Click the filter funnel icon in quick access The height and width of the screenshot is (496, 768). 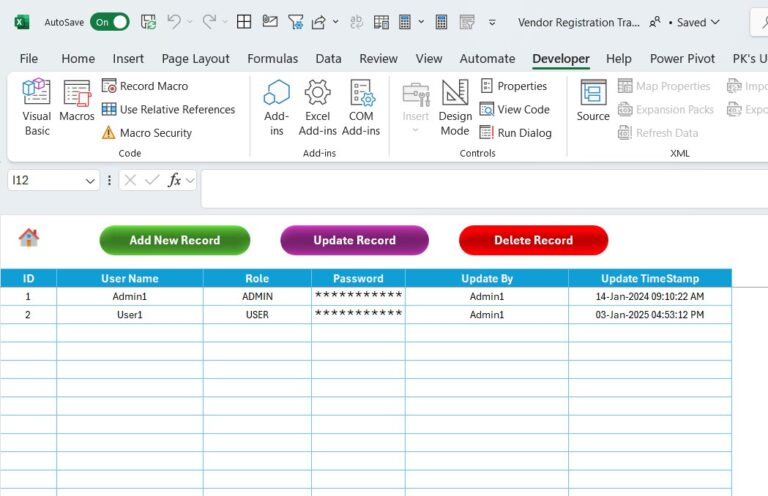point(295,22)
